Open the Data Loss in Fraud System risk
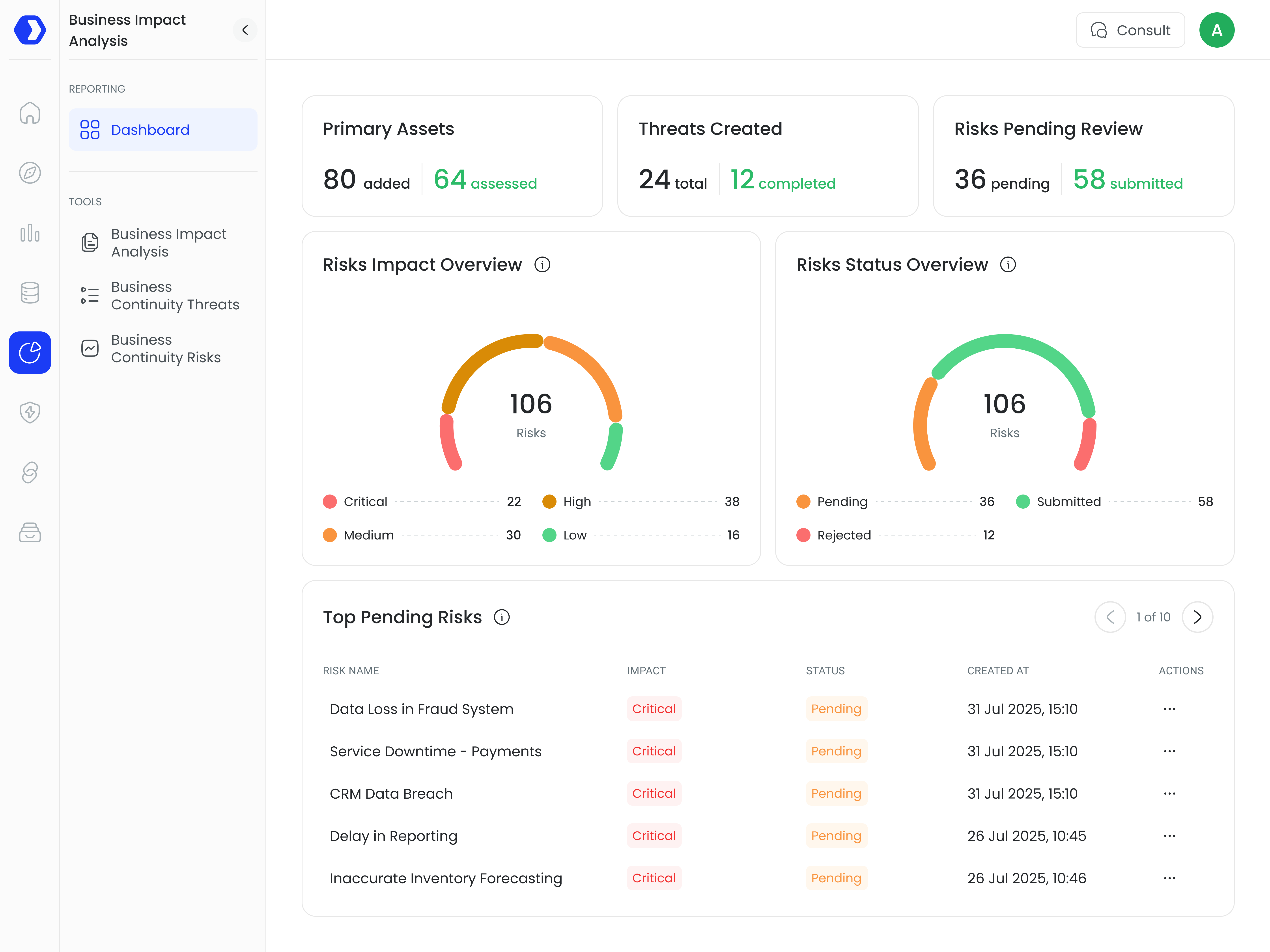 [x=421, y=709]
